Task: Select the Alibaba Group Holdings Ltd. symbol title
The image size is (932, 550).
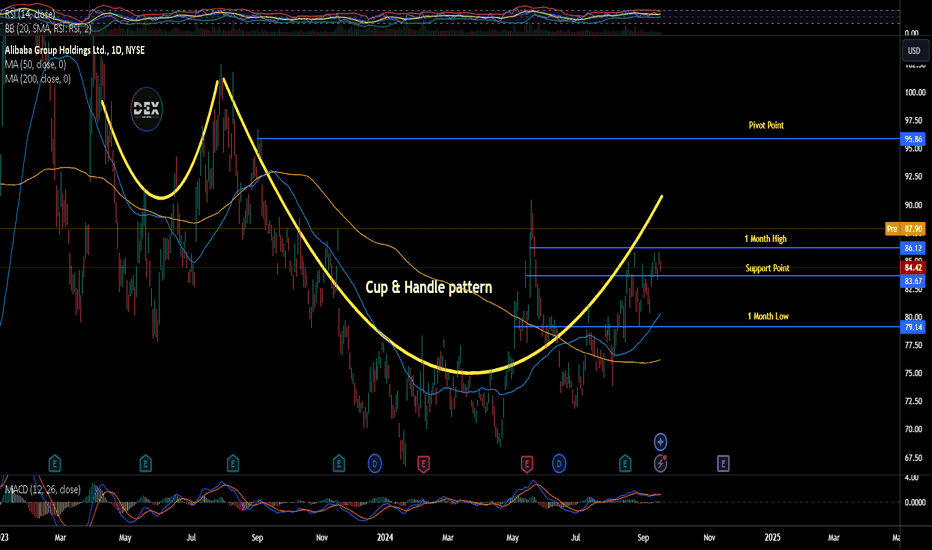Action: tap(75, 51)
